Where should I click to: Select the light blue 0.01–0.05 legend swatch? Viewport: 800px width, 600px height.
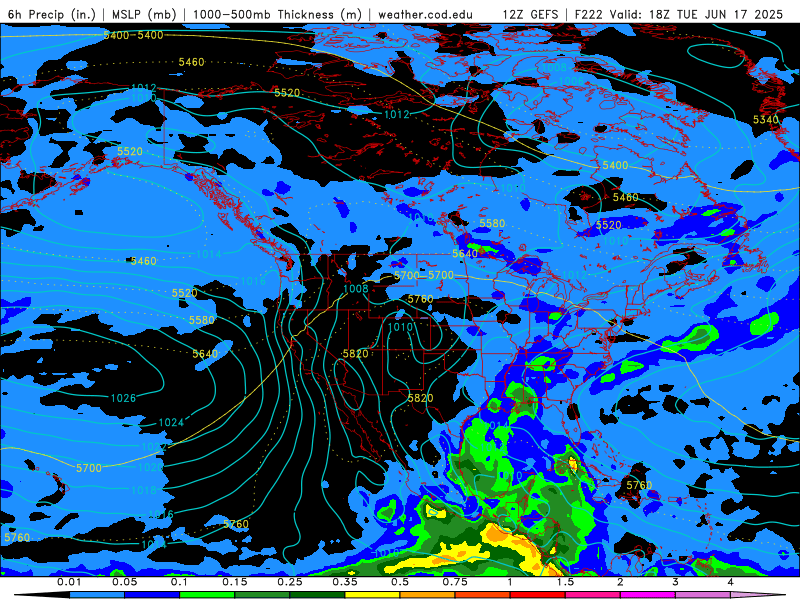click(x=97, y=595)
